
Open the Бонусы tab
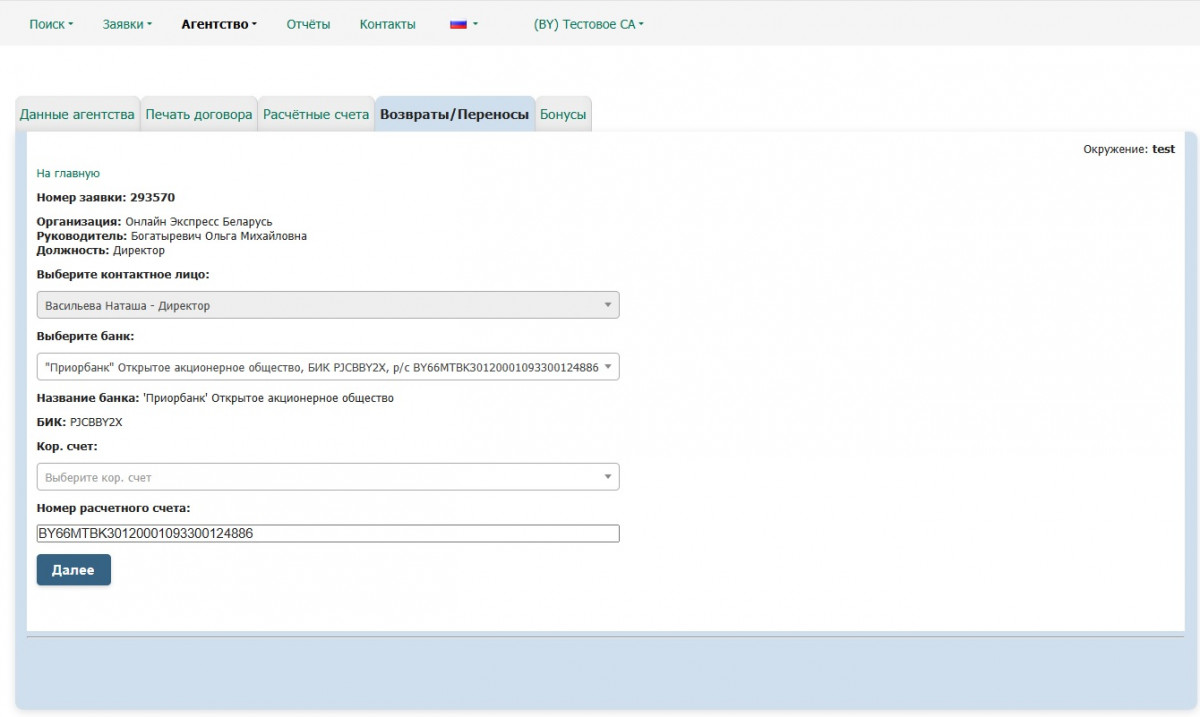pyautogui.click(x=563, y=115)
